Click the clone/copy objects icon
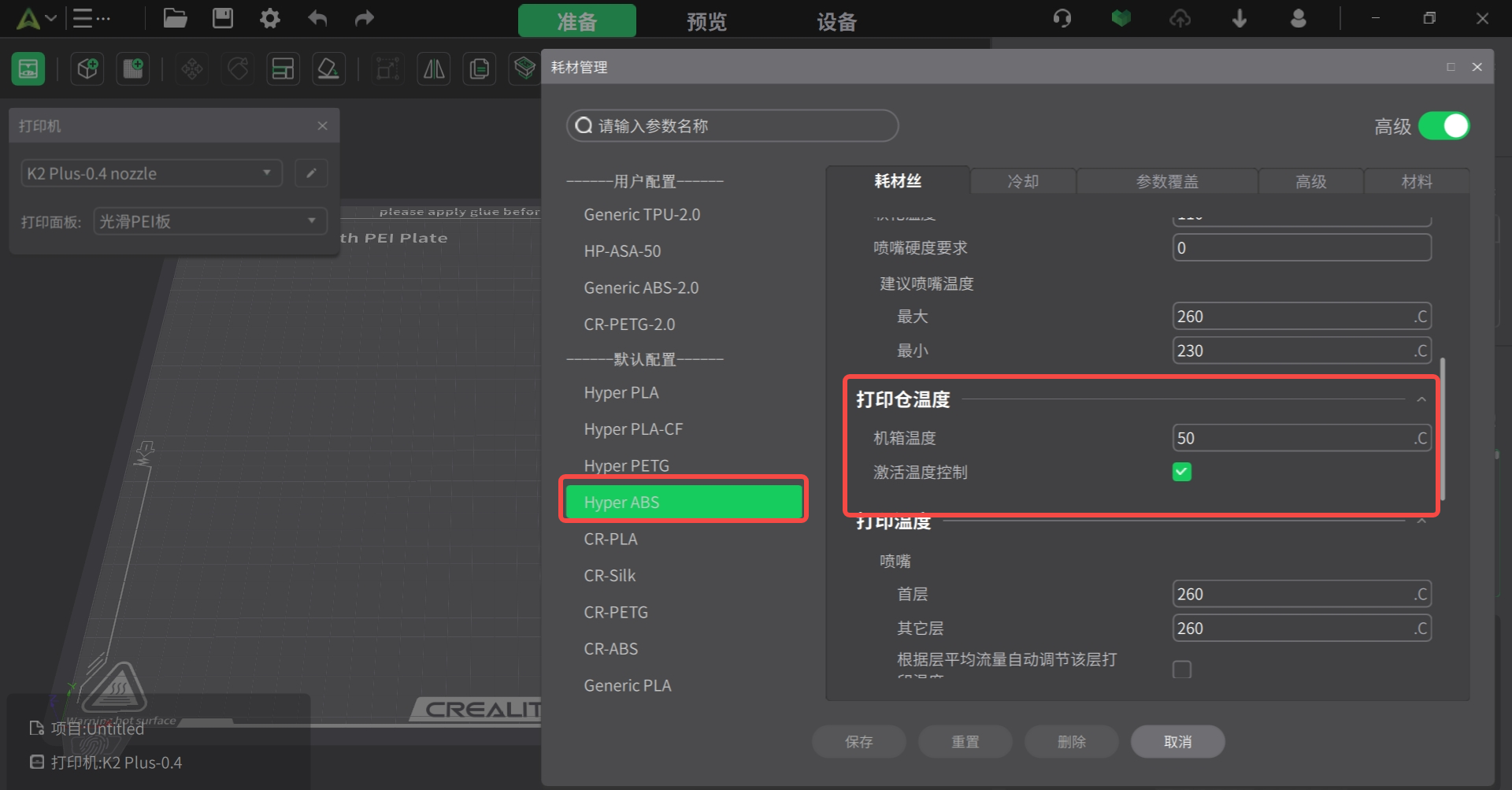 (480, 69)
